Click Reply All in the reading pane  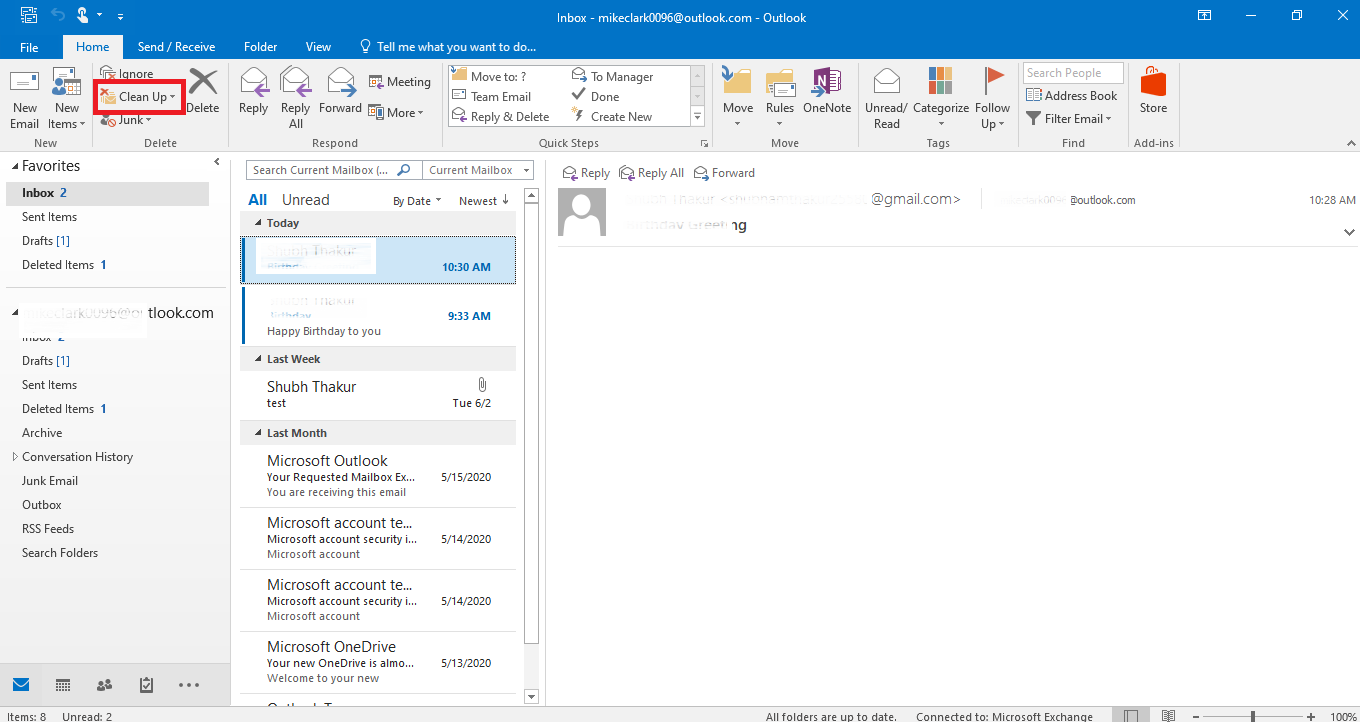click(651, 173)
